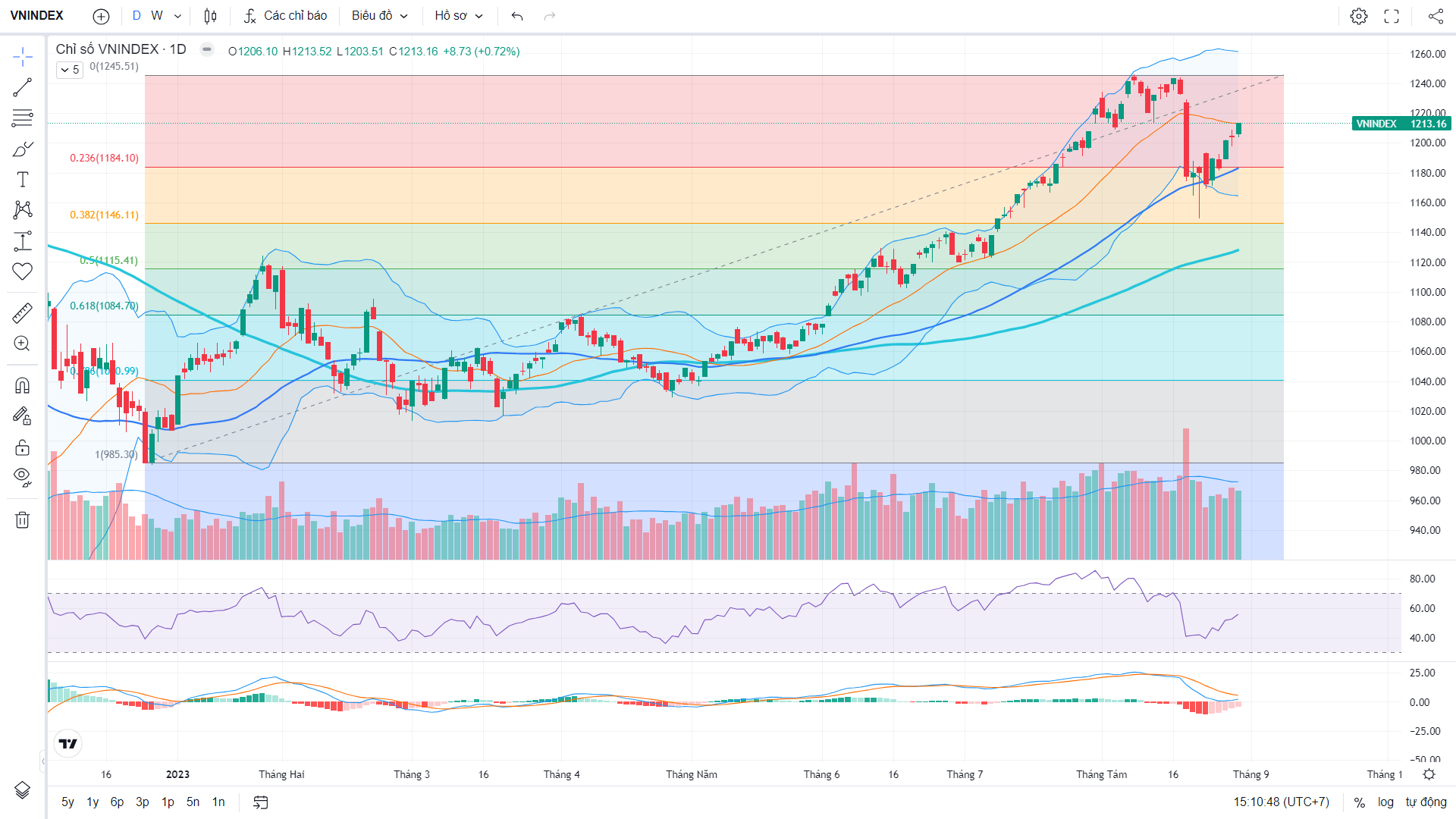This screenshot has width=1456, height=819.
Task: Expand the Biểu đồ dropdown
Action: [380, 16]
